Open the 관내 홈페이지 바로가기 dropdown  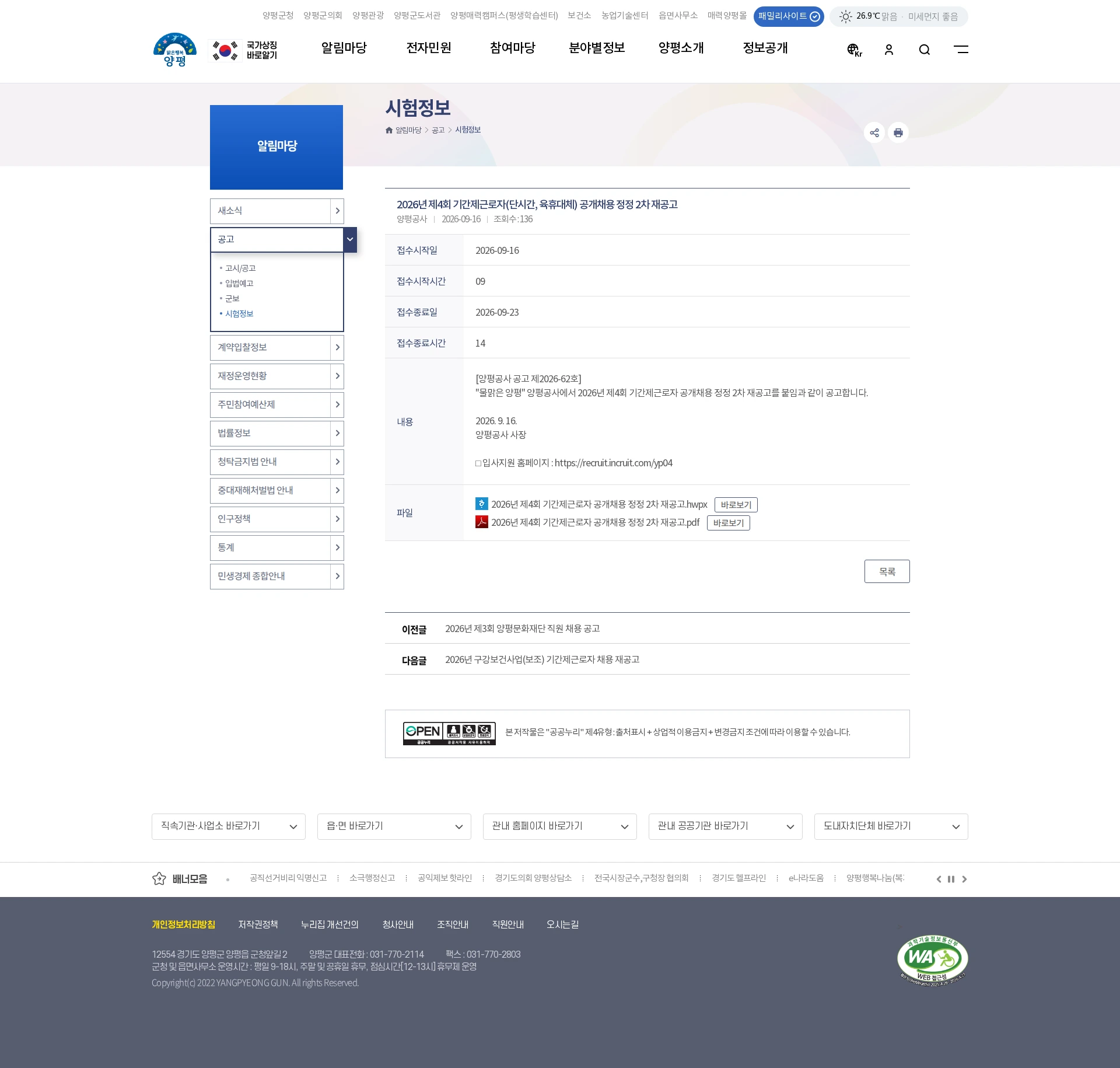click(x=560, y=826)
